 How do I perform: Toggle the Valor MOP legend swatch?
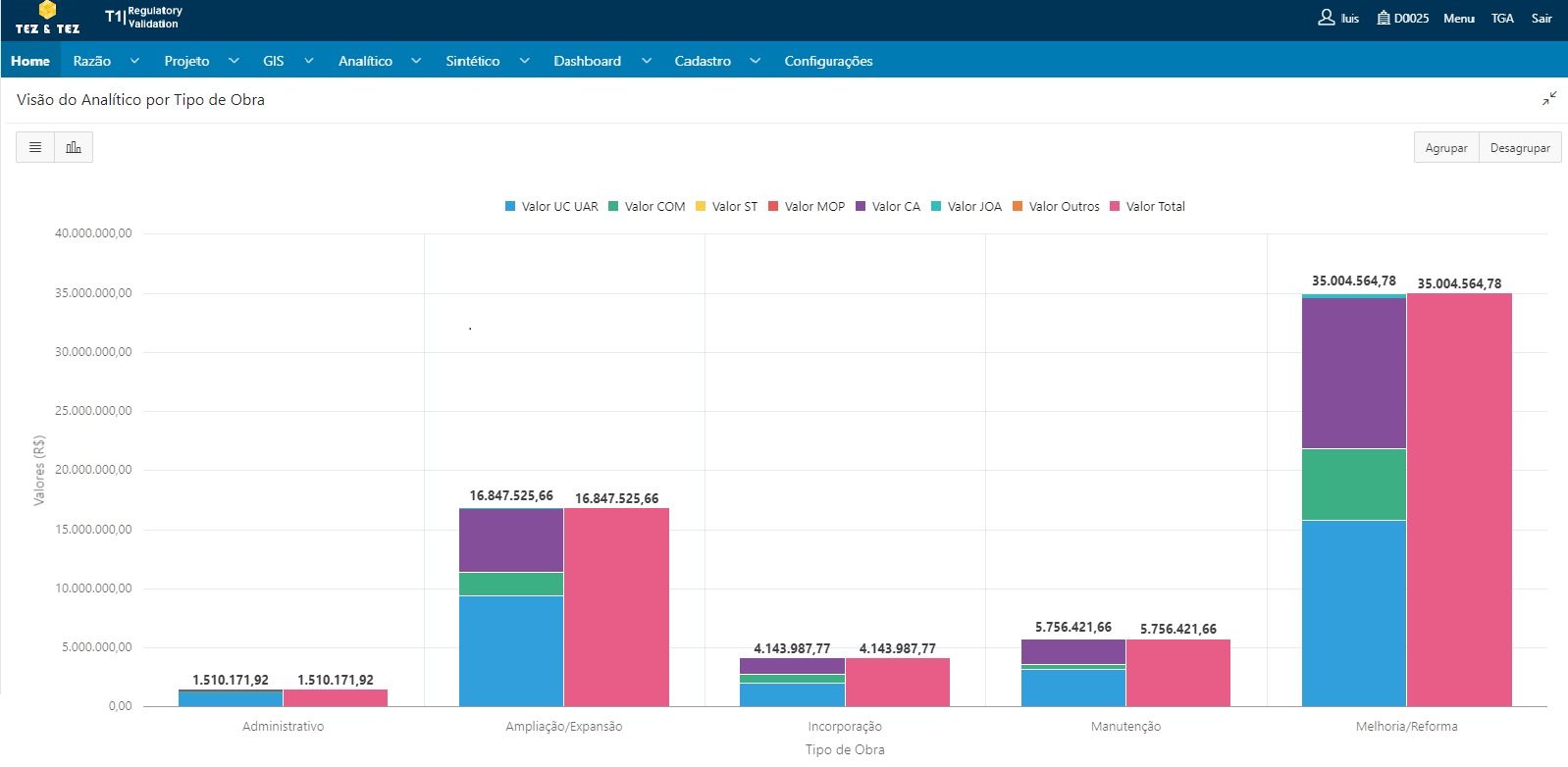pos(773,207)
